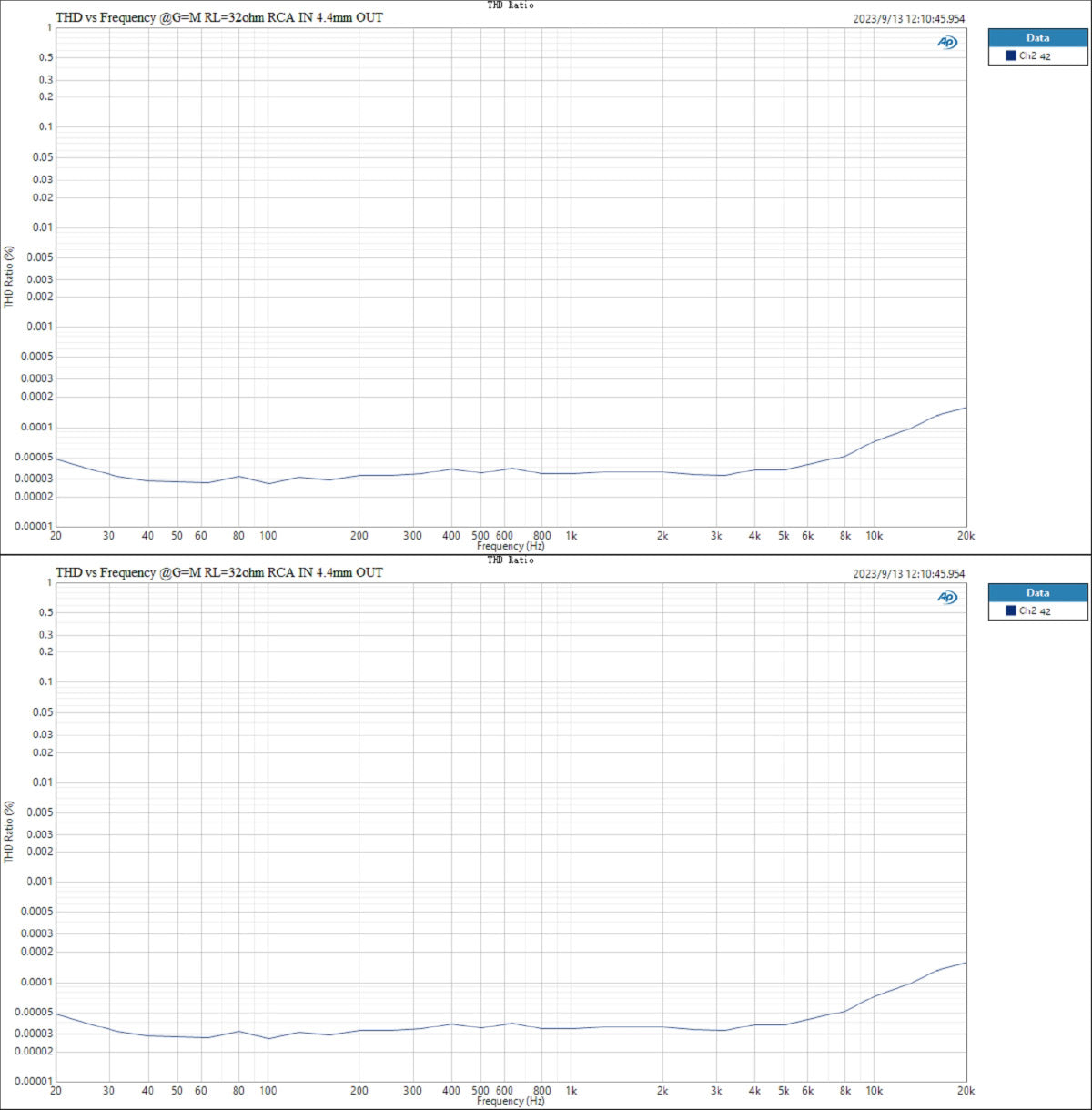Click the 20k tick on bottom graph's x-axis

click(x=966, y=1091)
